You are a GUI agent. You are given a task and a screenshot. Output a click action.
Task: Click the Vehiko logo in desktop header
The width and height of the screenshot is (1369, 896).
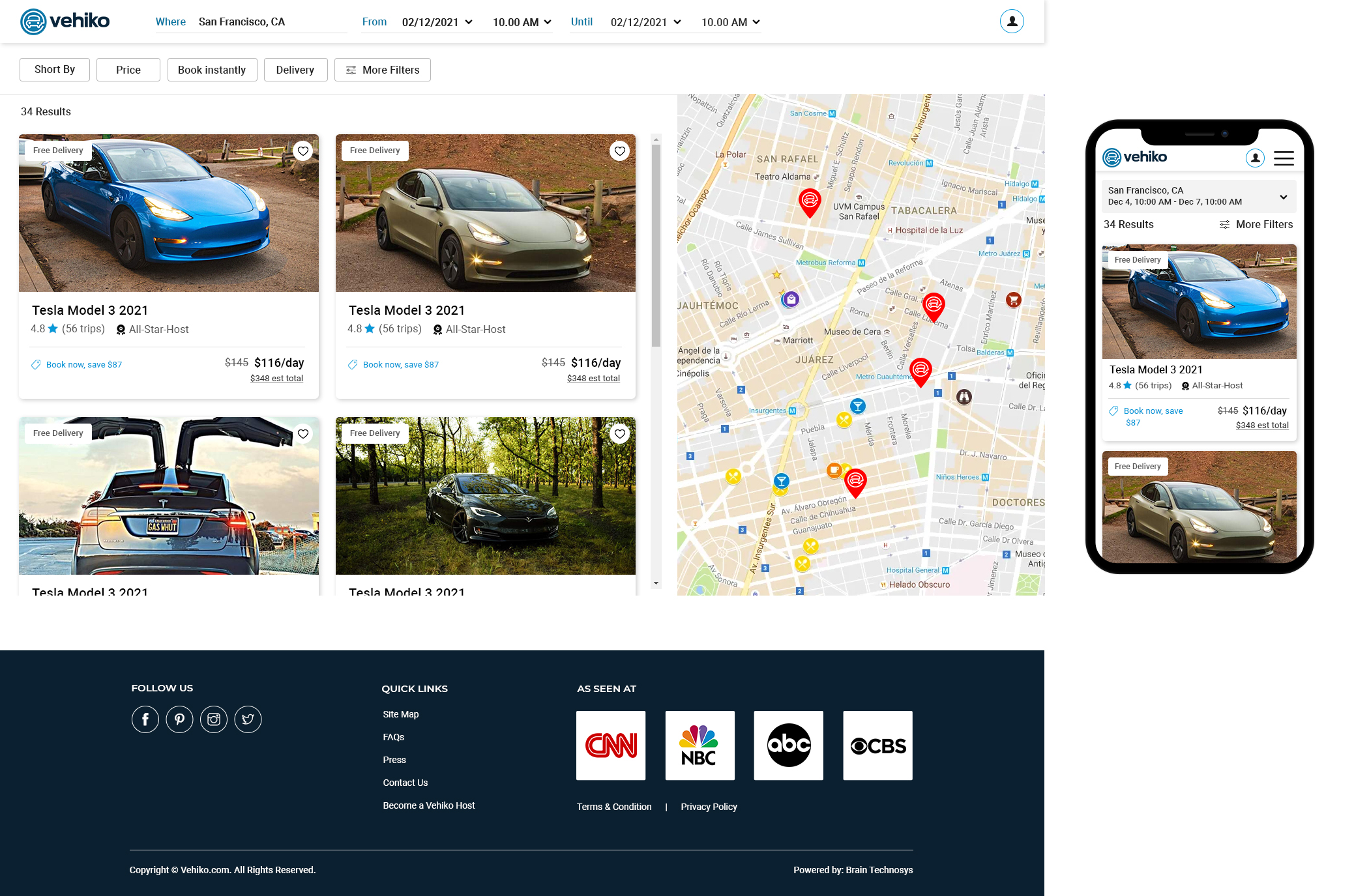tap(65, 22)
